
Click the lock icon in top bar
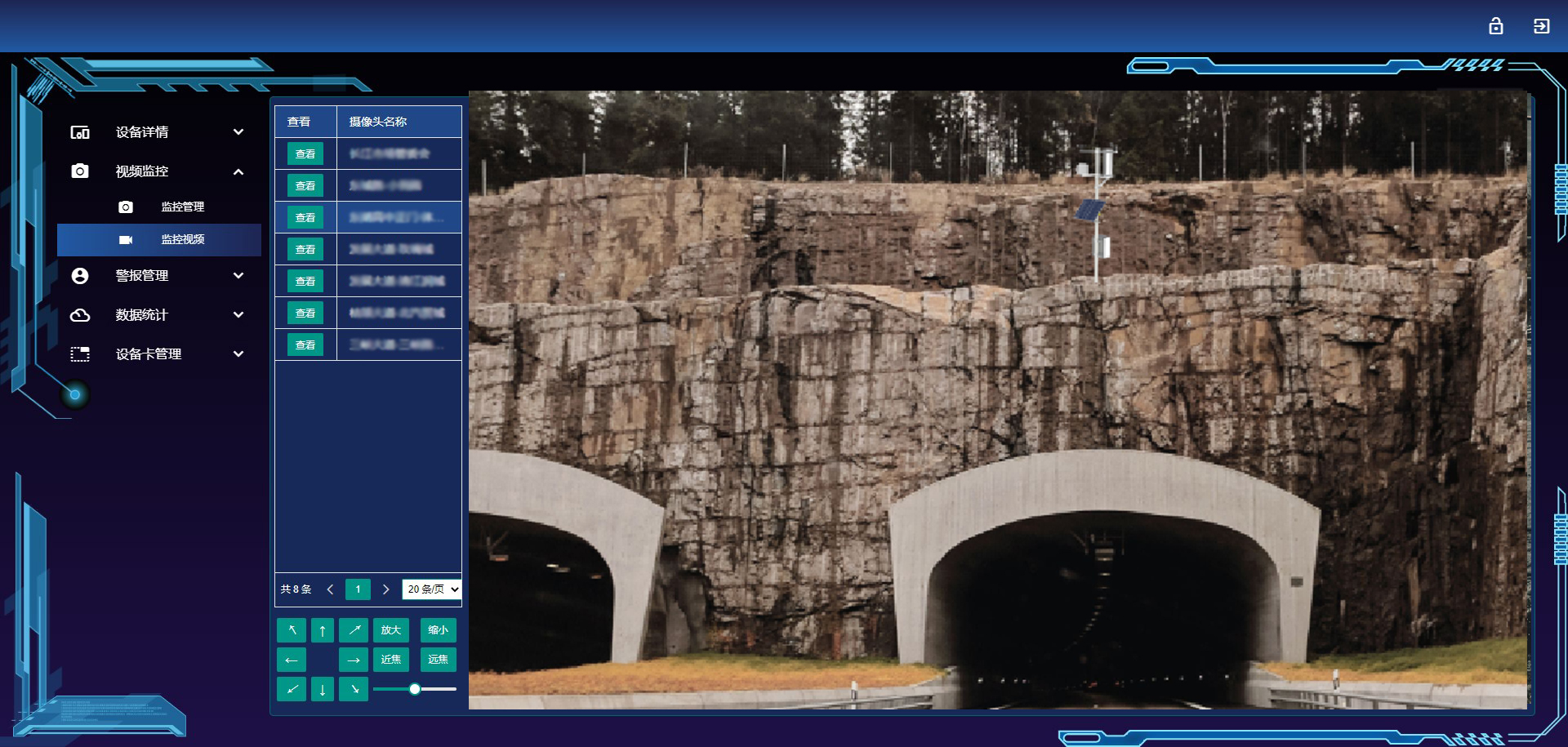[x=1495, y=26]
